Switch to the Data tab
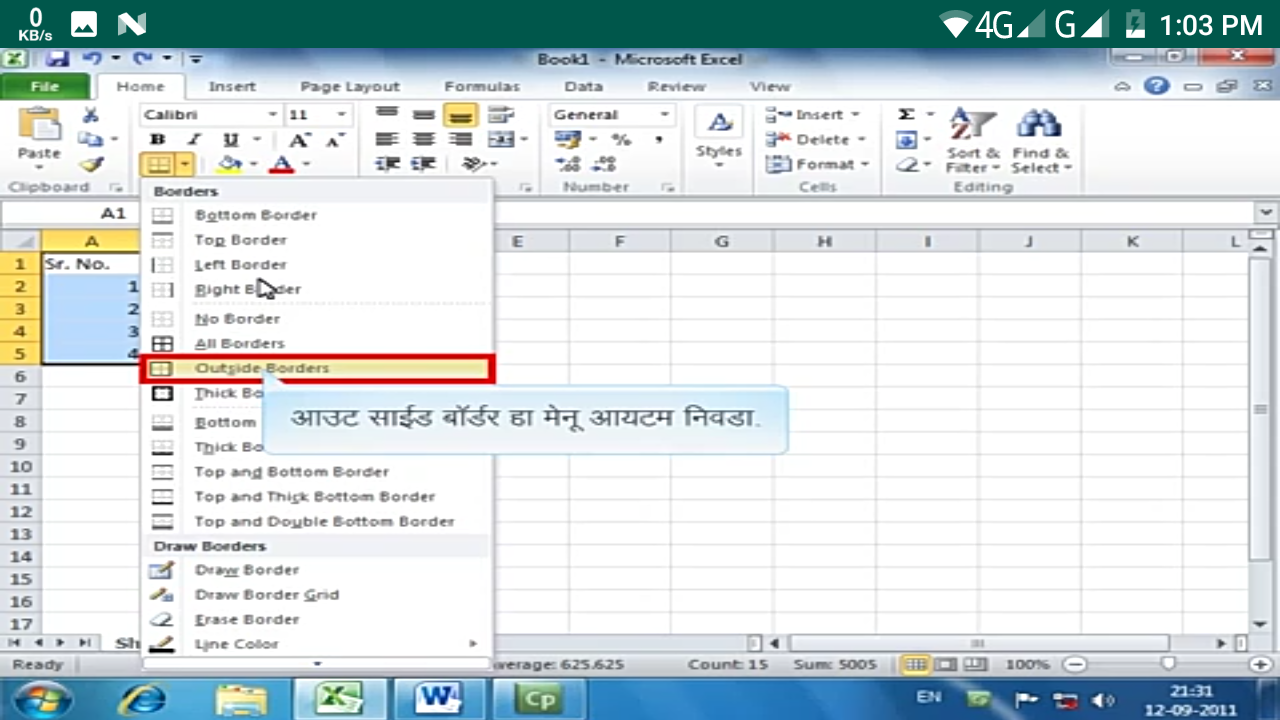Screen dimensions: 1280x720 583,87
